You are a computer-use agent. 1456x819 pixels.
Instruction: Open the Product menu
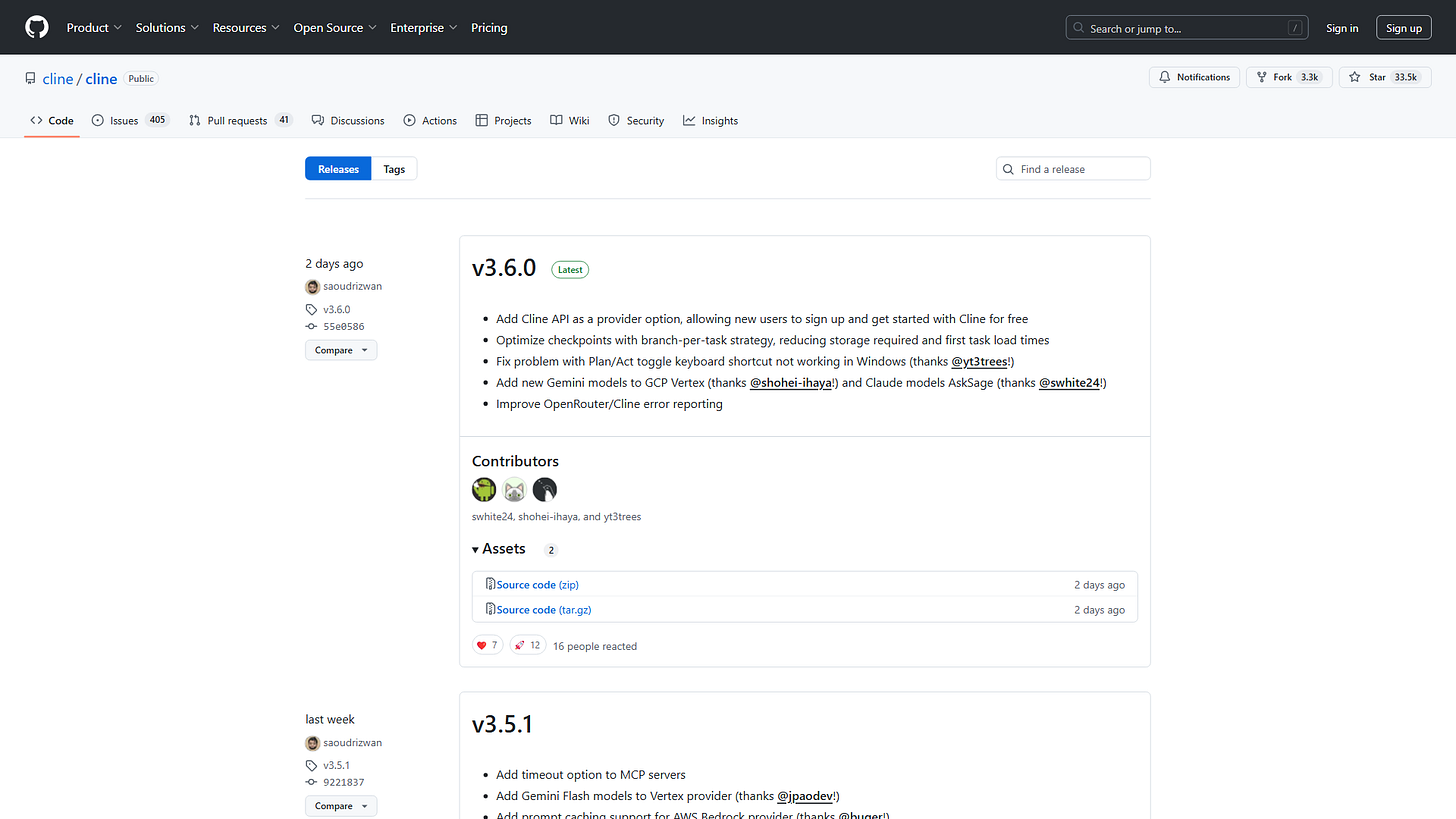click(94, 28)
